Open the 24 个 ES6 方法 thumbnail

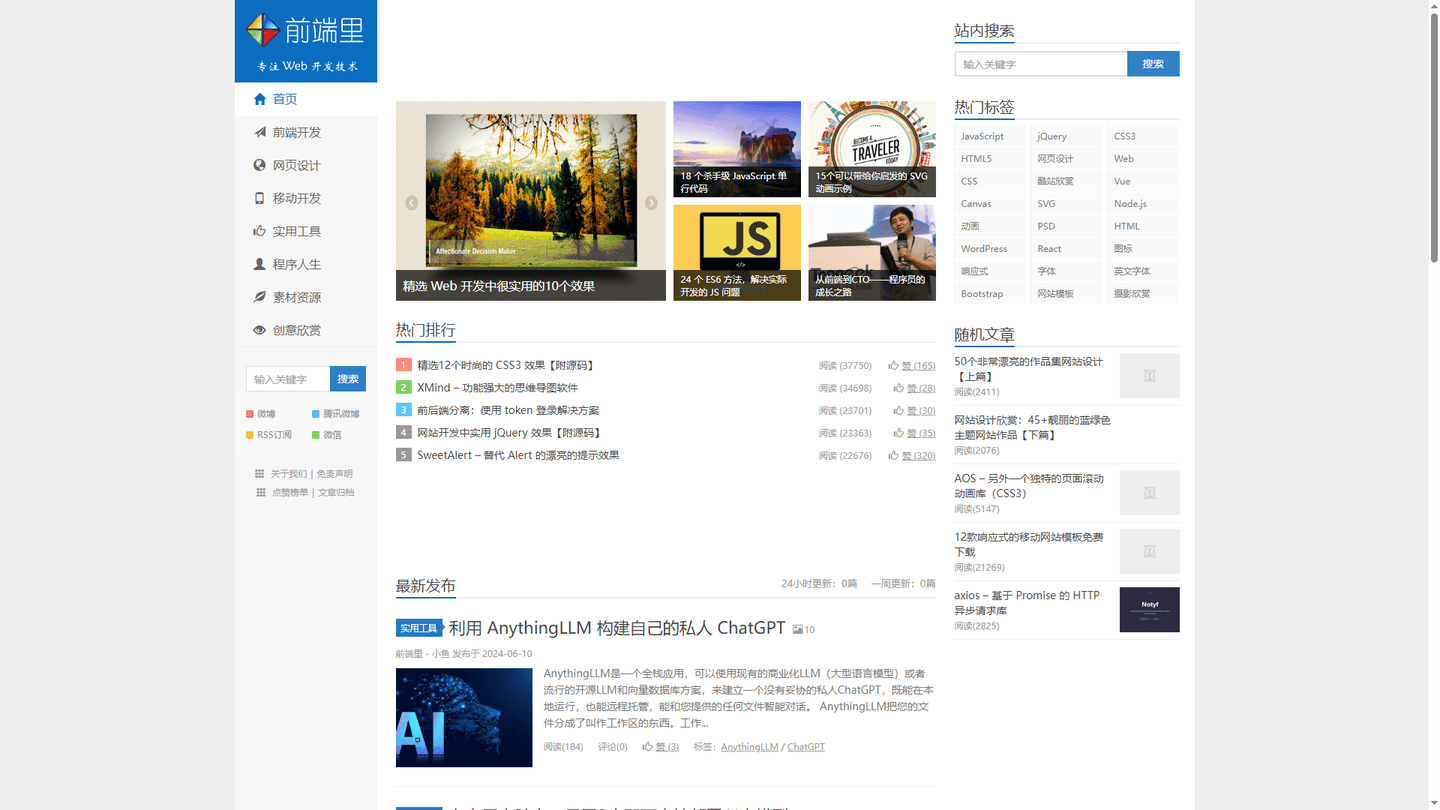pos(737,253)
